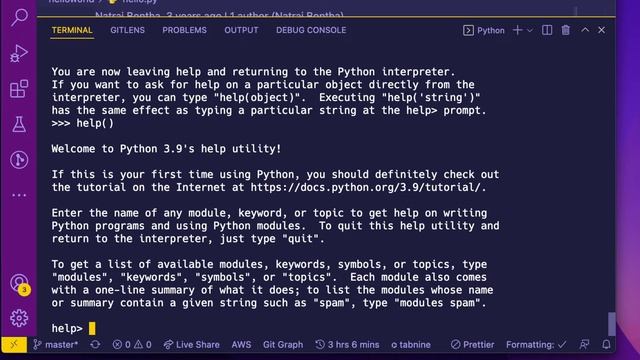
Task: Select the Python terminal profile label
Action: (484, 30)
